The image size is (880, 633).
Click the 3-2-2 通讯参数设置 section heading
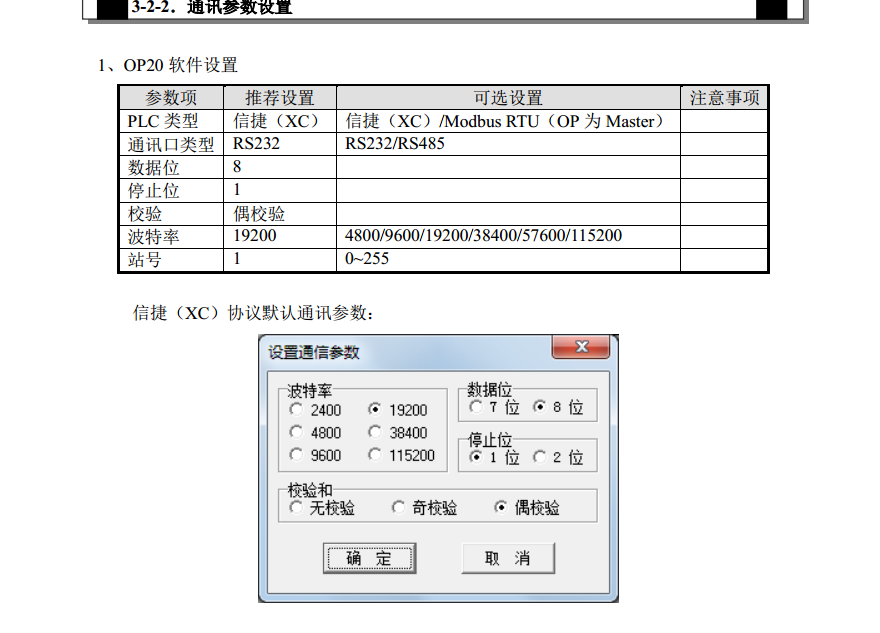coord(212,8)
